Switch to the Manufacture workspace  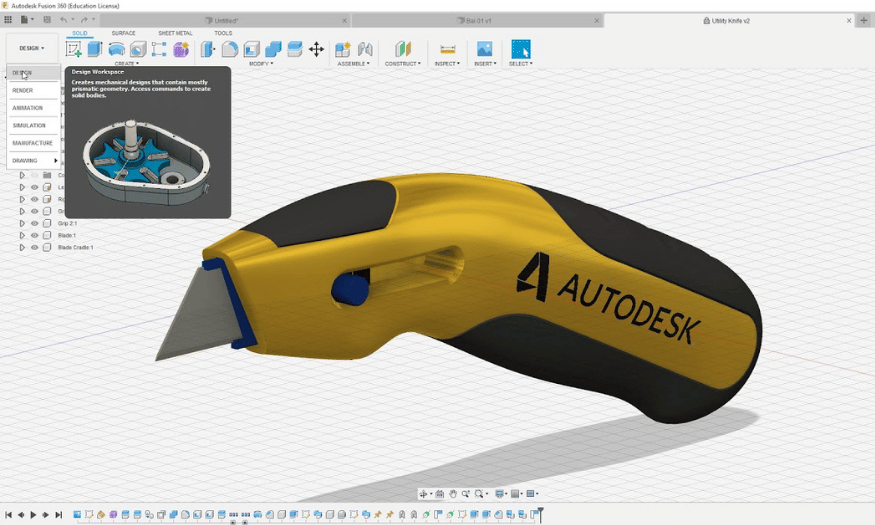33,143
